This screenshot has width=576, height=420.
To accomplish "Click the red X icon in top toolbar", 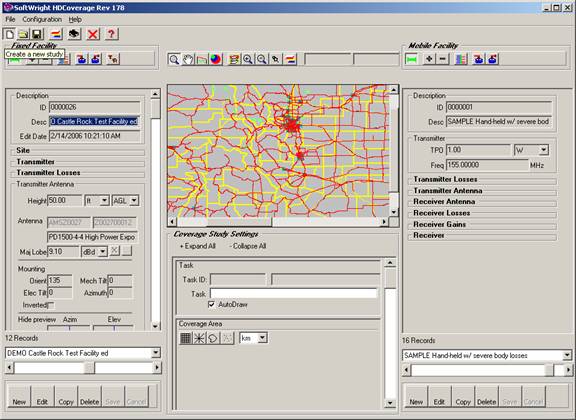I will coord(93,34).
